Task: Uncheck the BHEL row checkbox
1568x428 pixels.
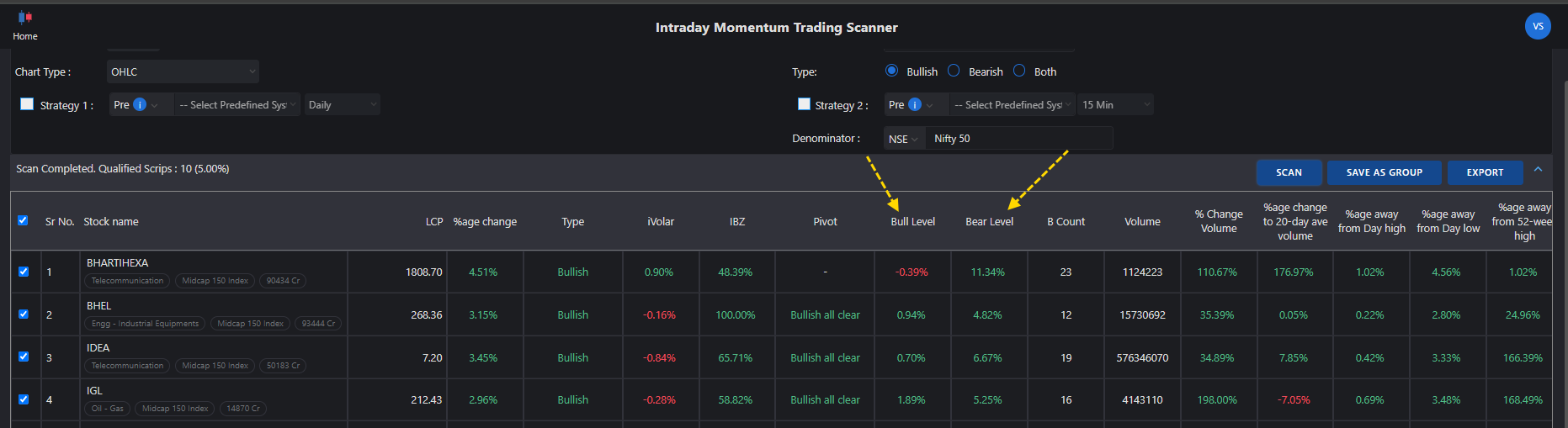Action: [x=24, y=314]
